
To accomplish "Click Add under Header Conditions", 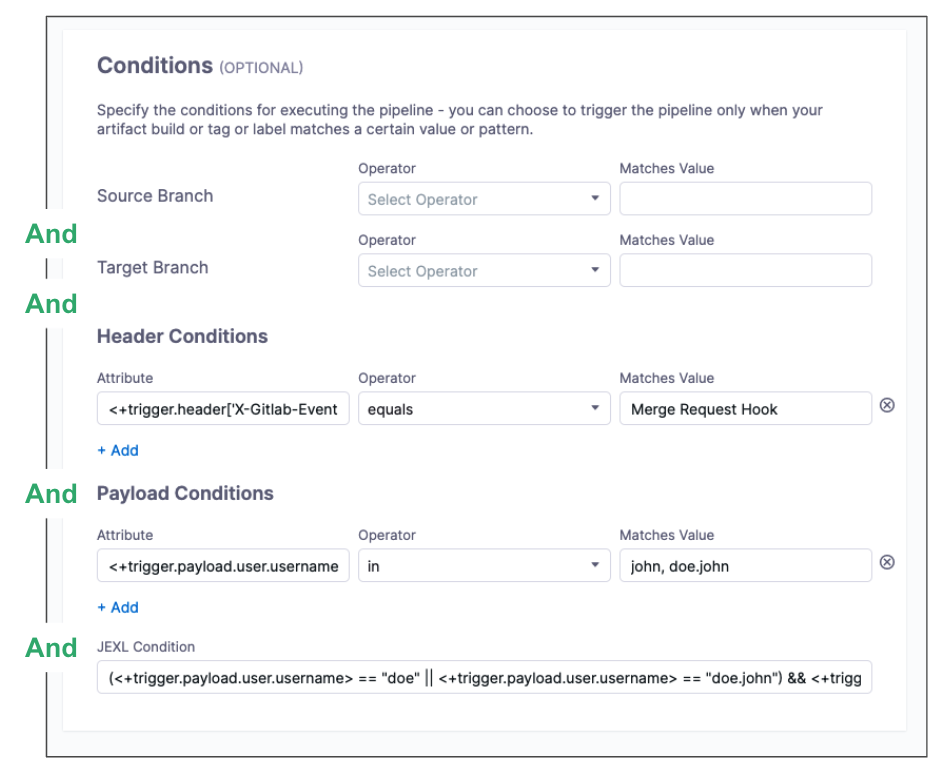I will click(118, 451).
